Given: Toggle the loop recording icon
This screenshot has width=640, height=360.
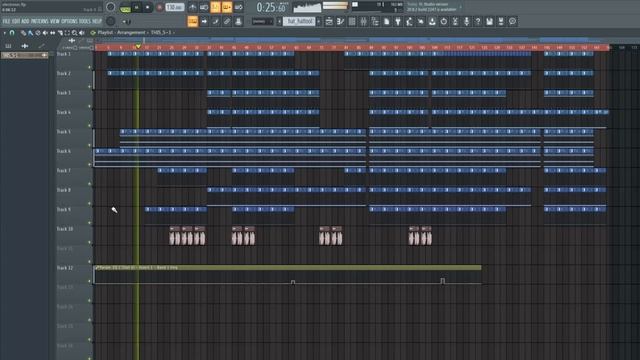Looking at the screenshot, I should pos(238,7).
